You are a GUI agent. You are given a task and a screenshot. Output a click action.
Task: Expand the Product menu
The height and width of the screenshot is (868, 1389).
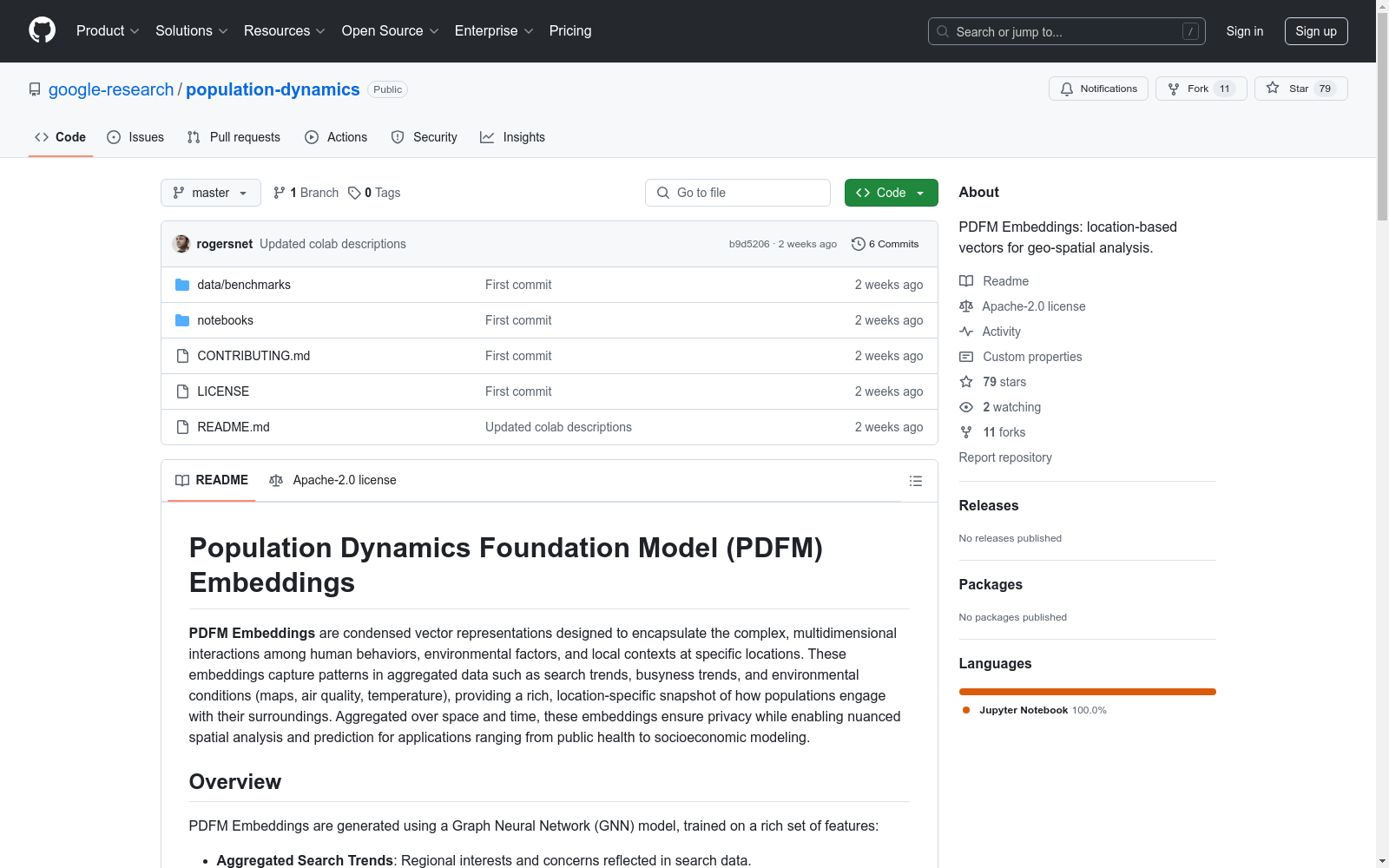coord(108,30)
